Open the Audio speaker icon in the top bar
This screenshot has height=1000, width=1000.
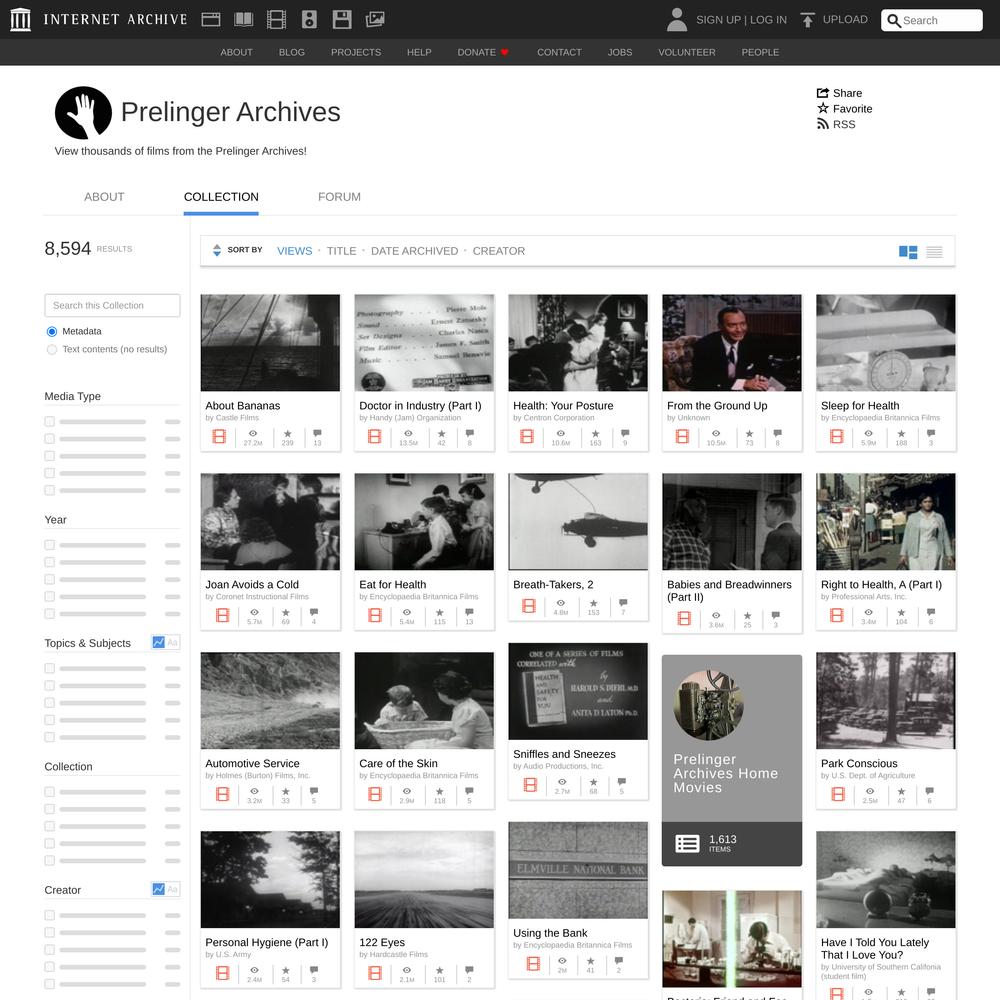pos(309,19)
